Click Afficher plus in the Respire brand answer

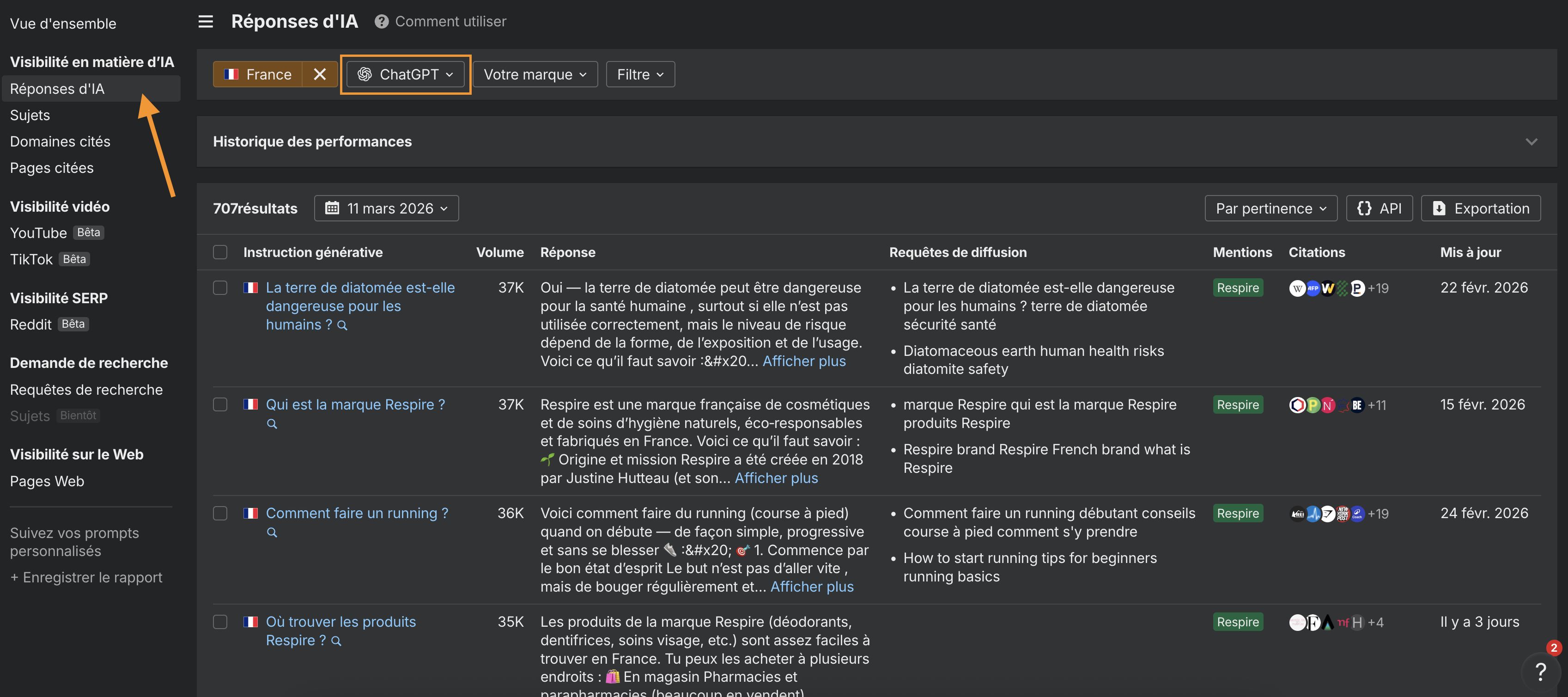[x=776, y=478]
